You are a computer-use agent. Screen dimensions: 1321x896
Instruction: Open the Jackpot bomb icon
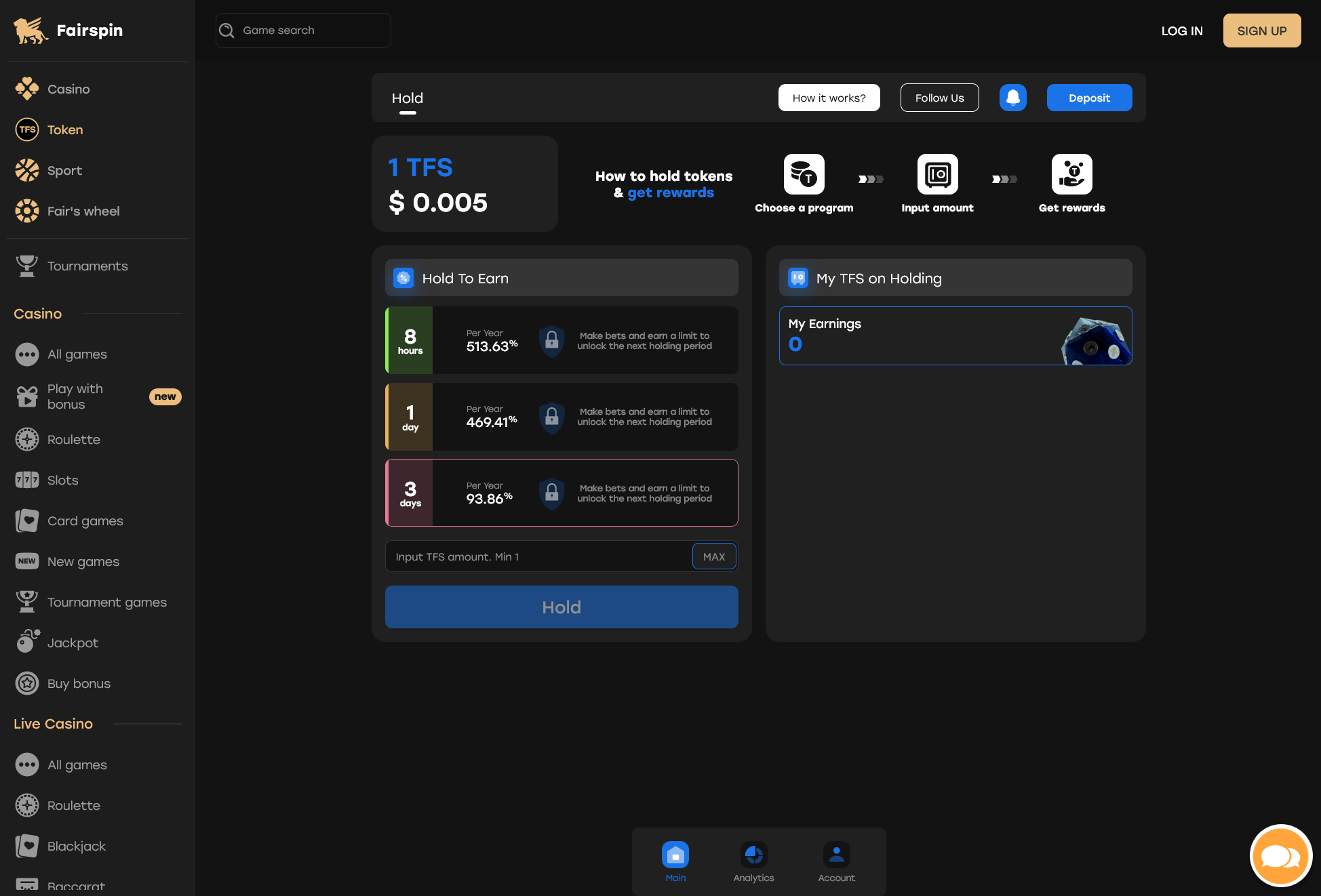[27, 641]
